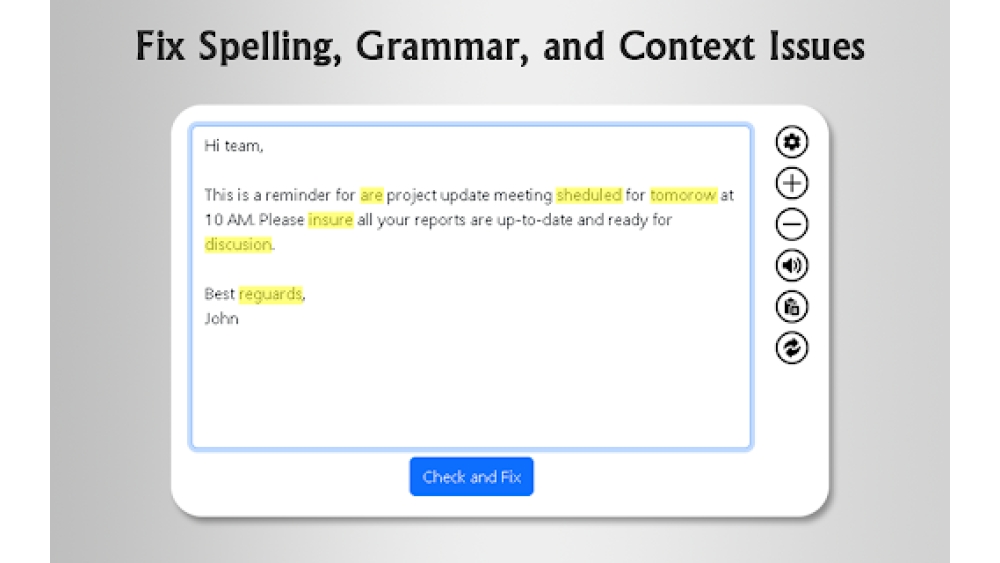Increase text size with the plus icon
This screenshot has height=563, width=1000.
click(x=791, y=183)
